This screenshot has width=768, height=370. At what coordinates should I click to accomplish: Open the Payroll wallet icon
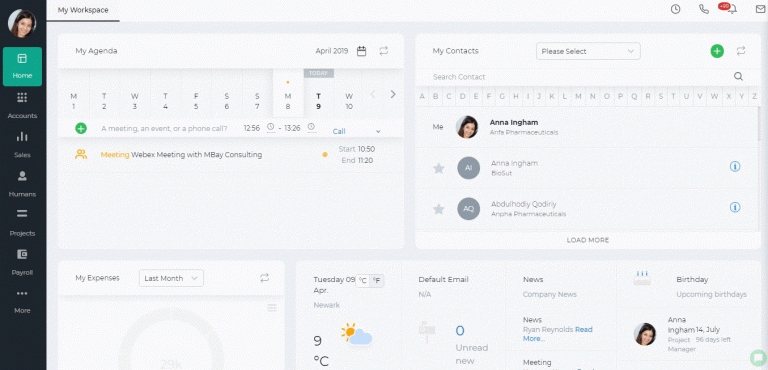click(x=22, y=254)
